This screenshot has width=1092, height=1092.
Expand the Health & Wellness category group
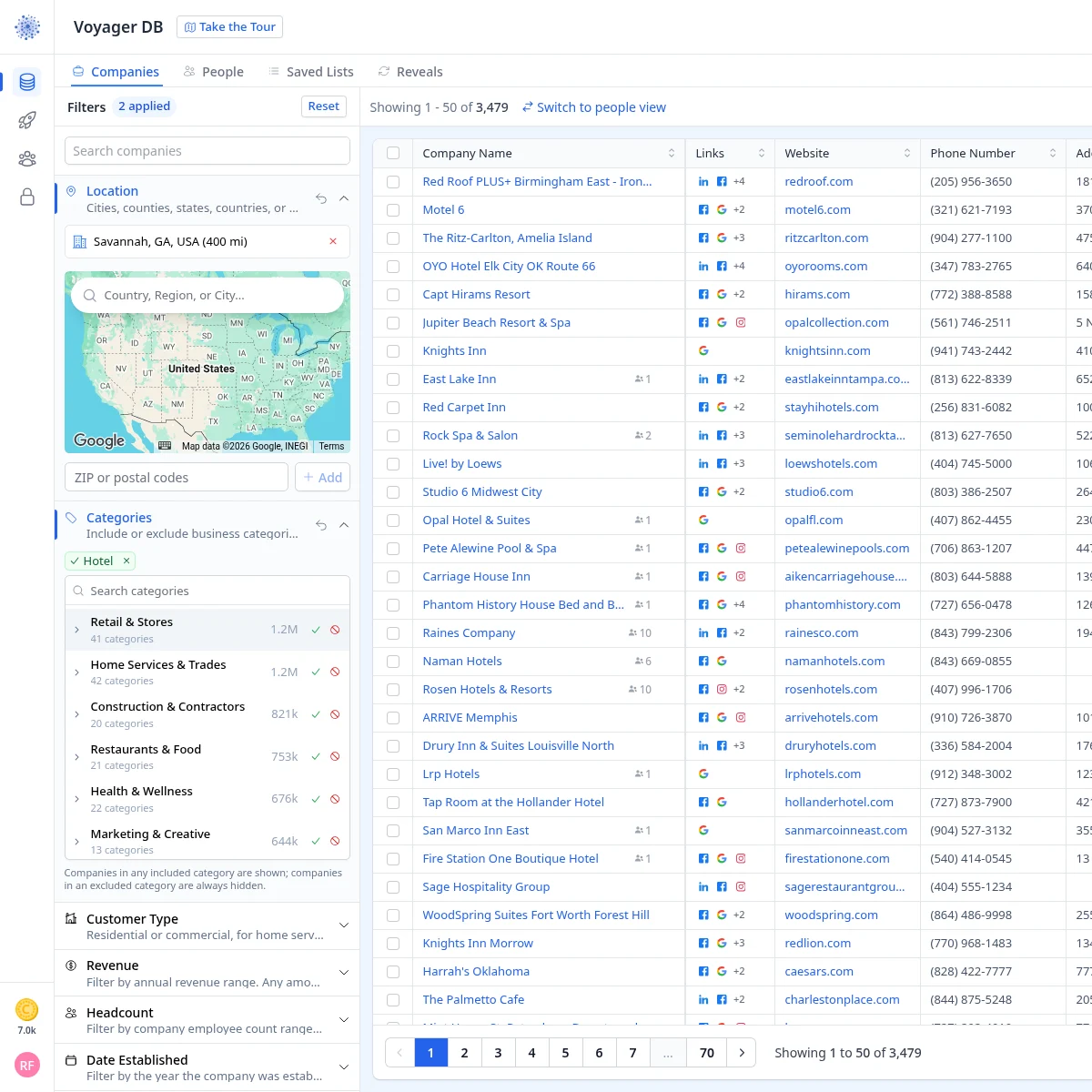76,799
